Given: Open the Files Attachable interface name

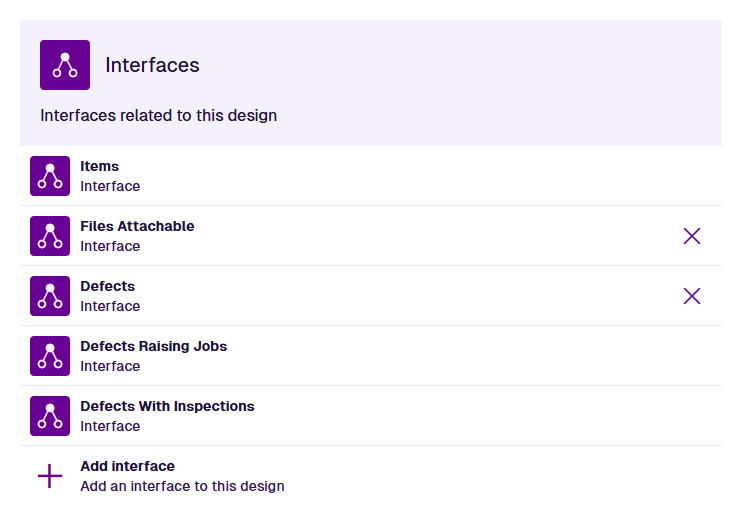Looking at the screenshot, I should coord(137,227).
